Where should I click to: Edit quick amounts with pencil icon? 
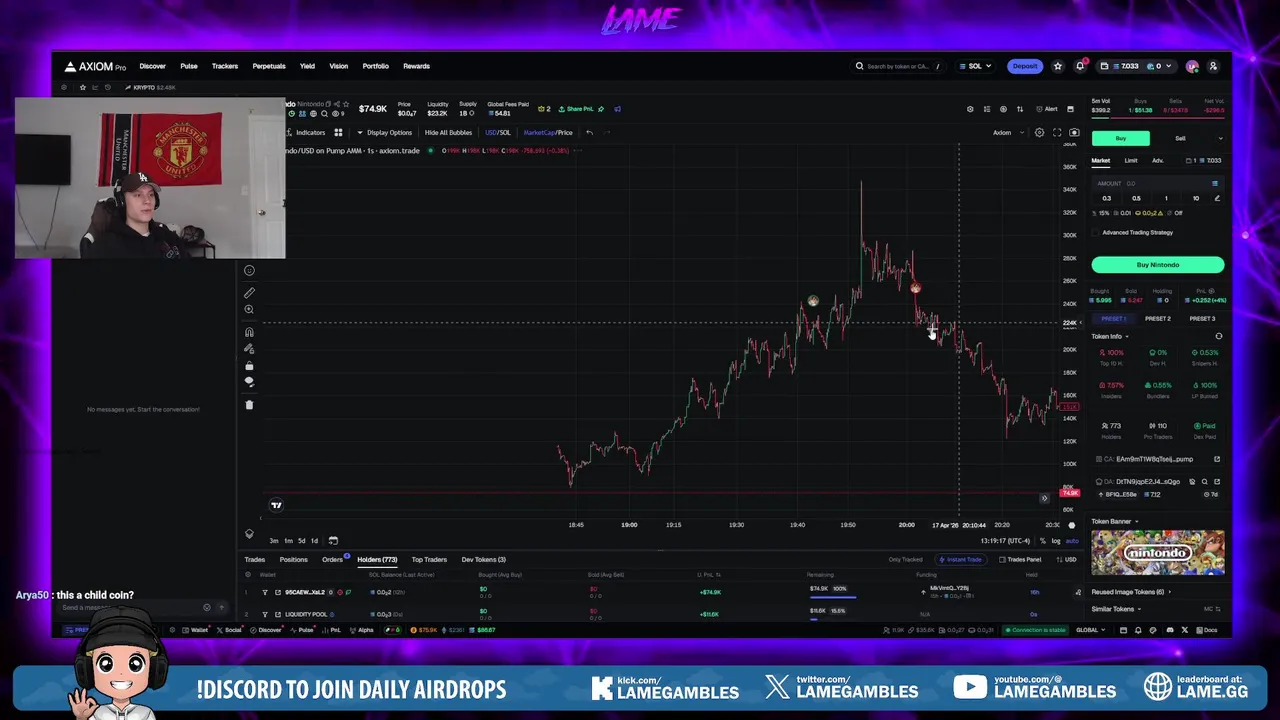pyautogui.click(x=1217, y=198)
